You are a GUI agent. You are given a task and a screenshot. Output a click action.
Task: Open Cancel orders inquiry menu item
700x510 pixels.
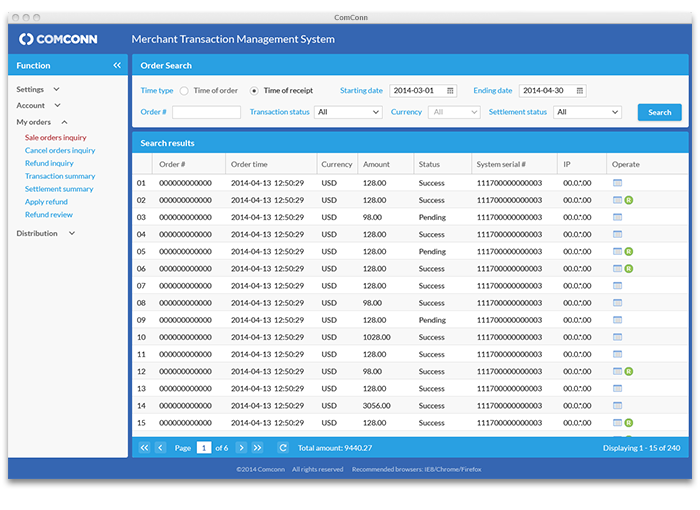60,150
